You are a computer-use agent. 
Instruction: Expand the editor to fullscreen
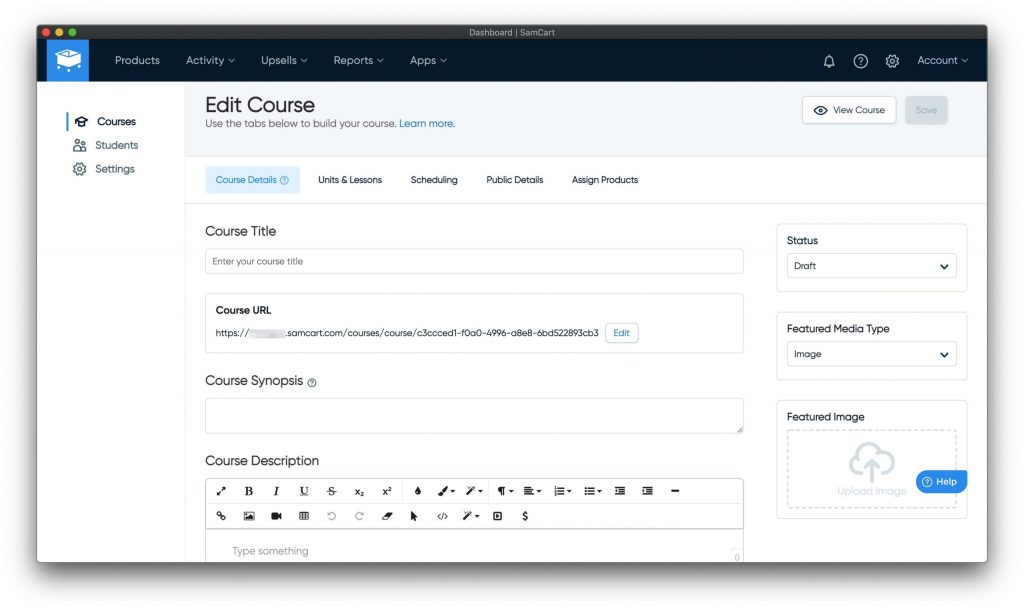pyautogui.click(x=221, y=491)
